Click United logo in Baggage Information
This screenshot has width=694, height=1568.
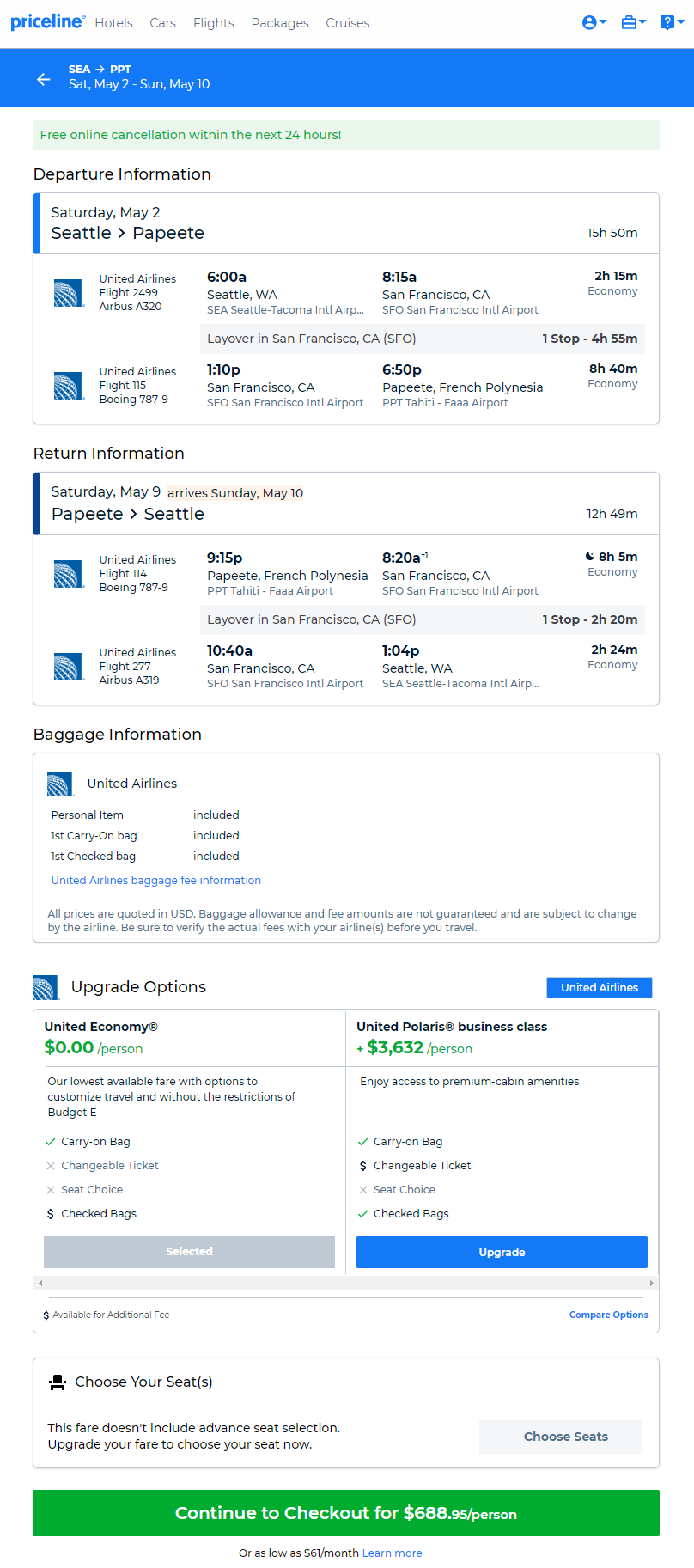pyautogui.click(x=61, y=784)
